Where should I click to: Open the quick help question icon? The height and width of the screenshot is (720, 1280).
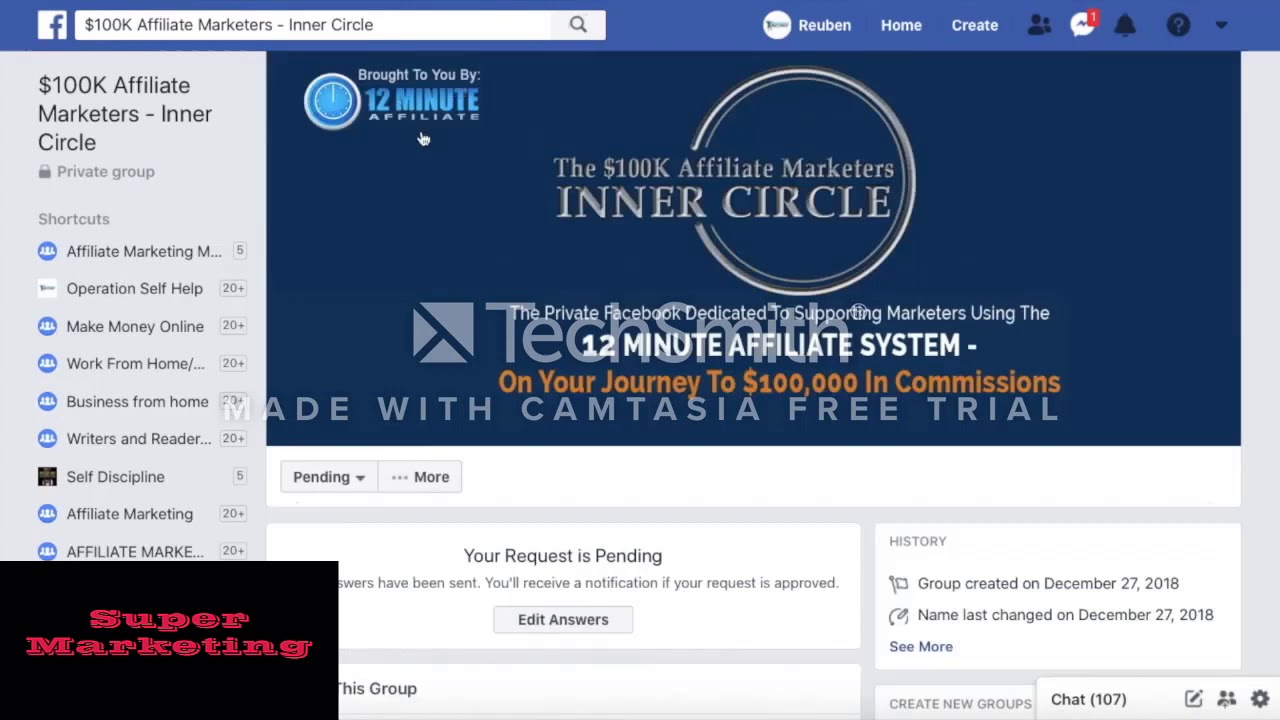click(1178, 25)
